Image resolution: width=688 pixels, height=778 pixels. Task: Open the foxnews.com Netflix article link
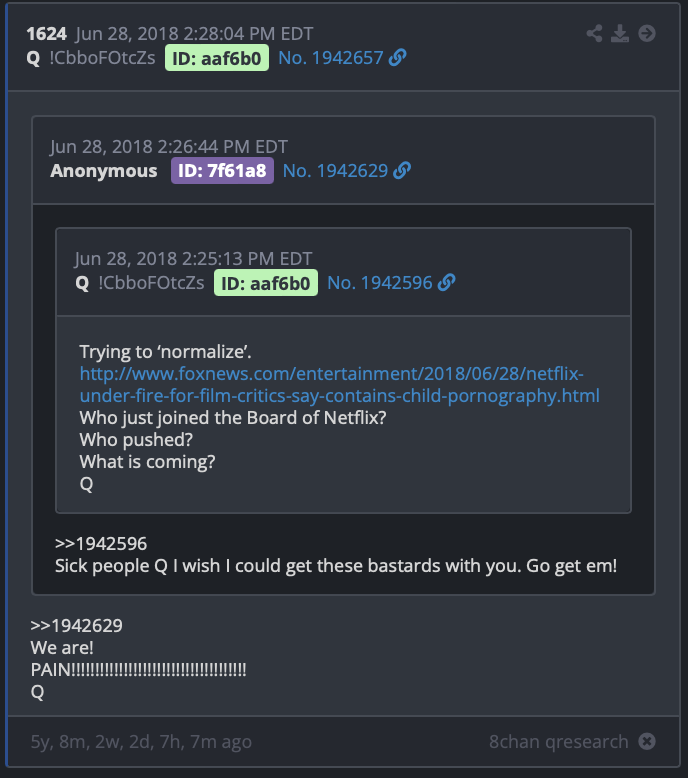coord(340,385)
